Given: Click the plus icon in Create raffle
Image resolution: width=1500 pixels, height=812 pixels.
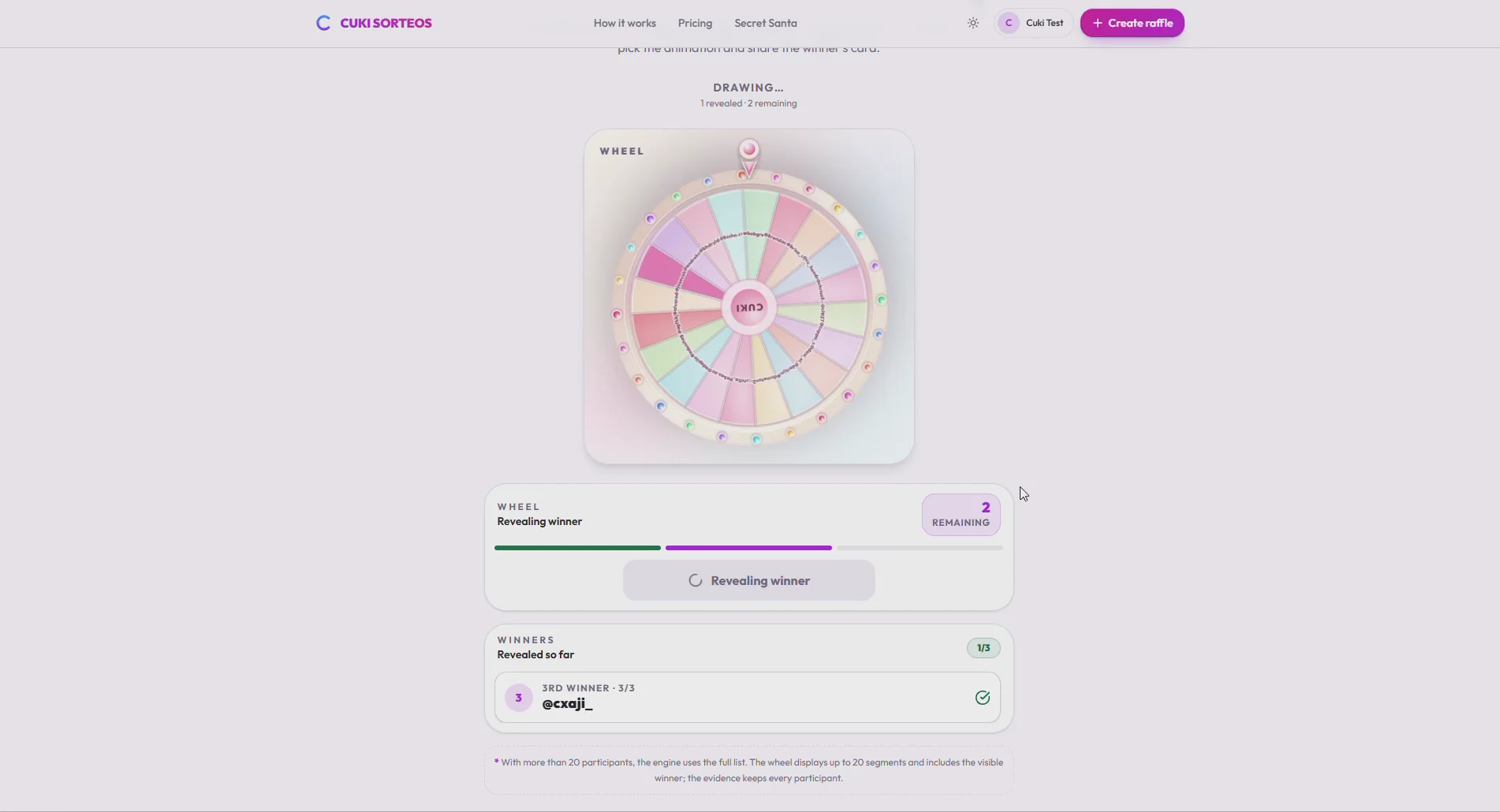Looking at the screenshot, I should click(x=1097, y=23).
